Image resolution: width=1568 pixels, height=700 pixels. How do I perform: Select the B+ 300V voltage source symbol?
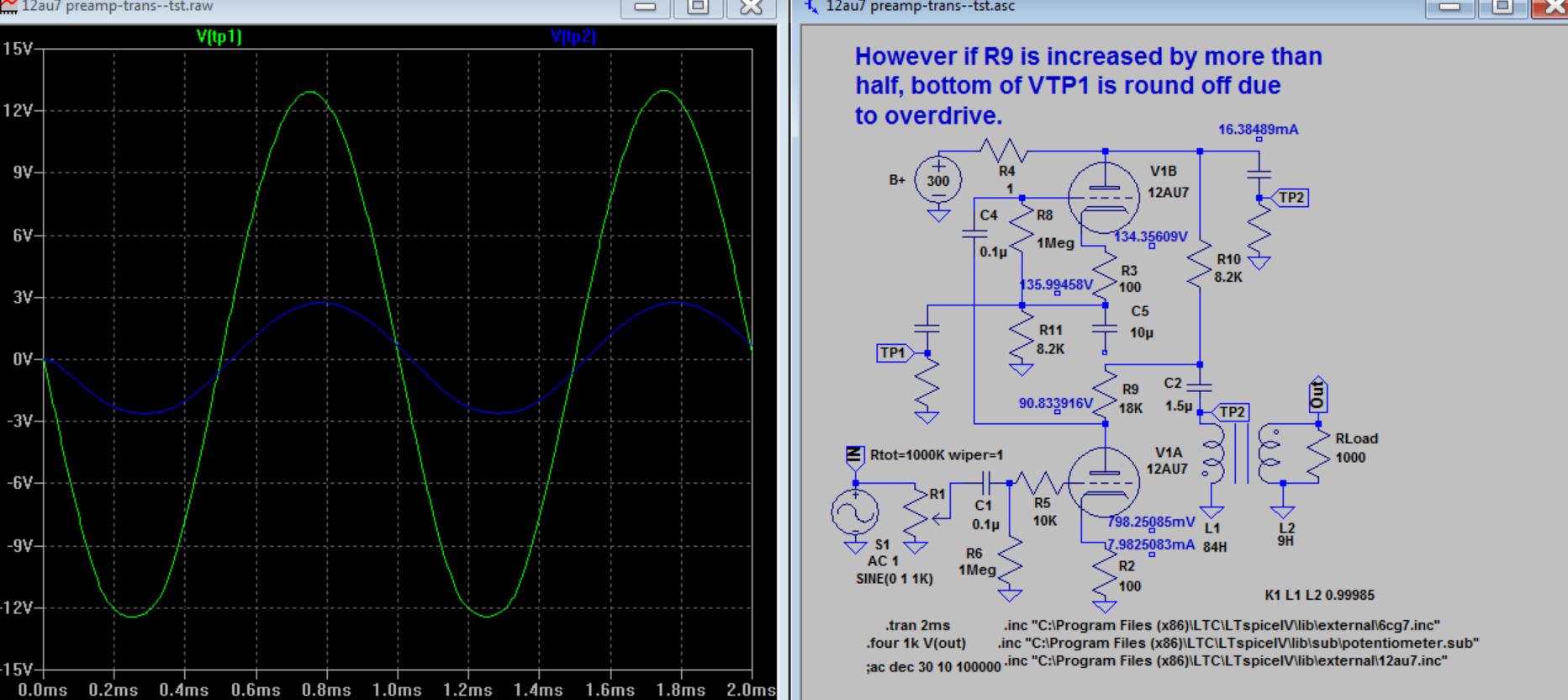point(937,180)
